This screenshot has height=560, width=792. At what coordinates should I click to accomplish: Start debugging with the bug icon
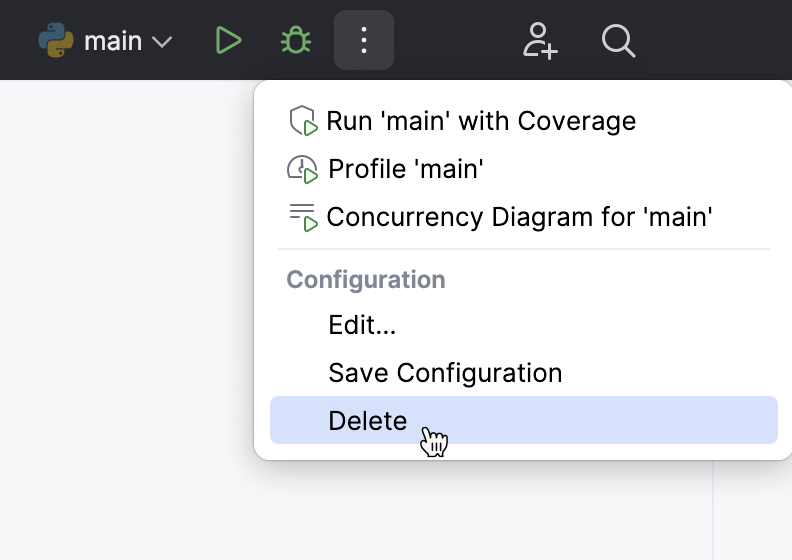(295, 41)
